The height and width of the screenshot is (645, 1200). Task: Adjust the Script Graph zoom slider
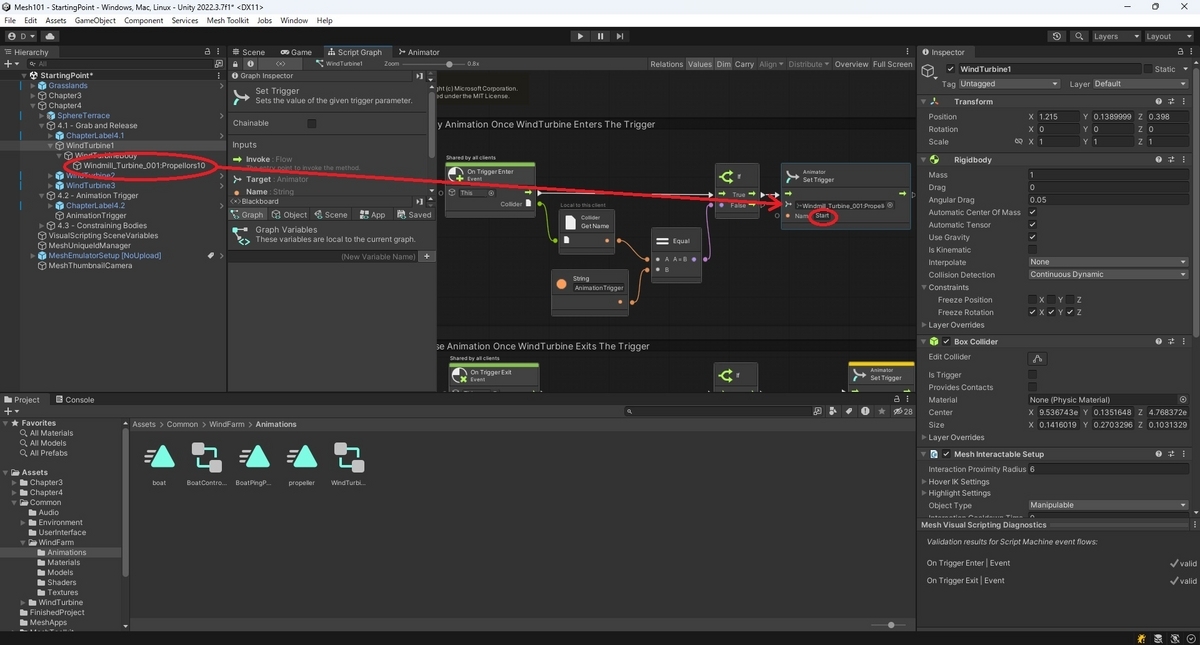(434, 64)
